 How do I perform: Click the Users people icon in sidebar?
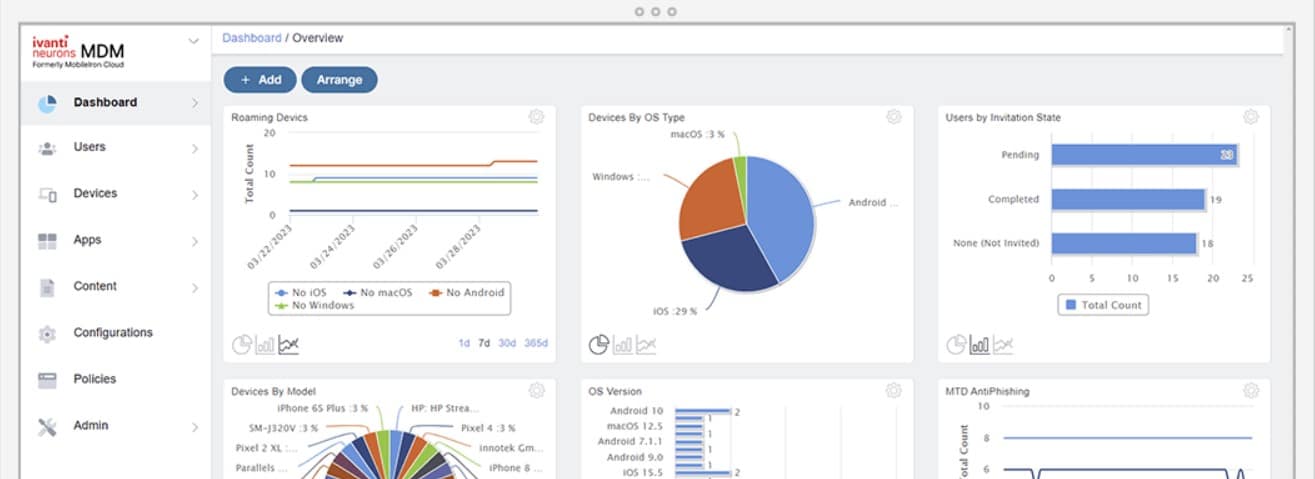(x=47, y=148)
